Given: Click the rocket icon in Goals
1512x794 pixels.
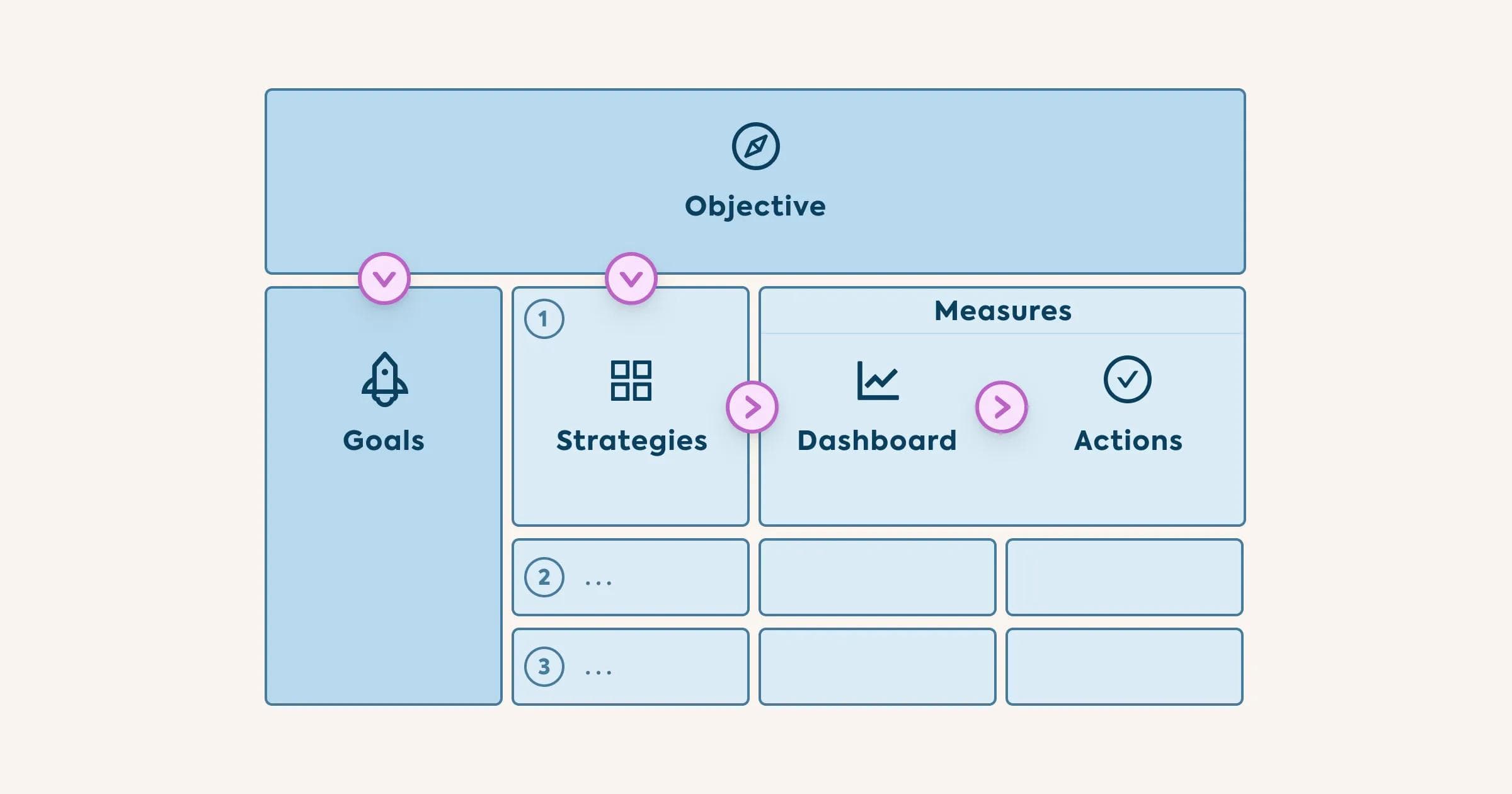Looking at the screenshot, I should pyautogui.click(x=384, y=379).
